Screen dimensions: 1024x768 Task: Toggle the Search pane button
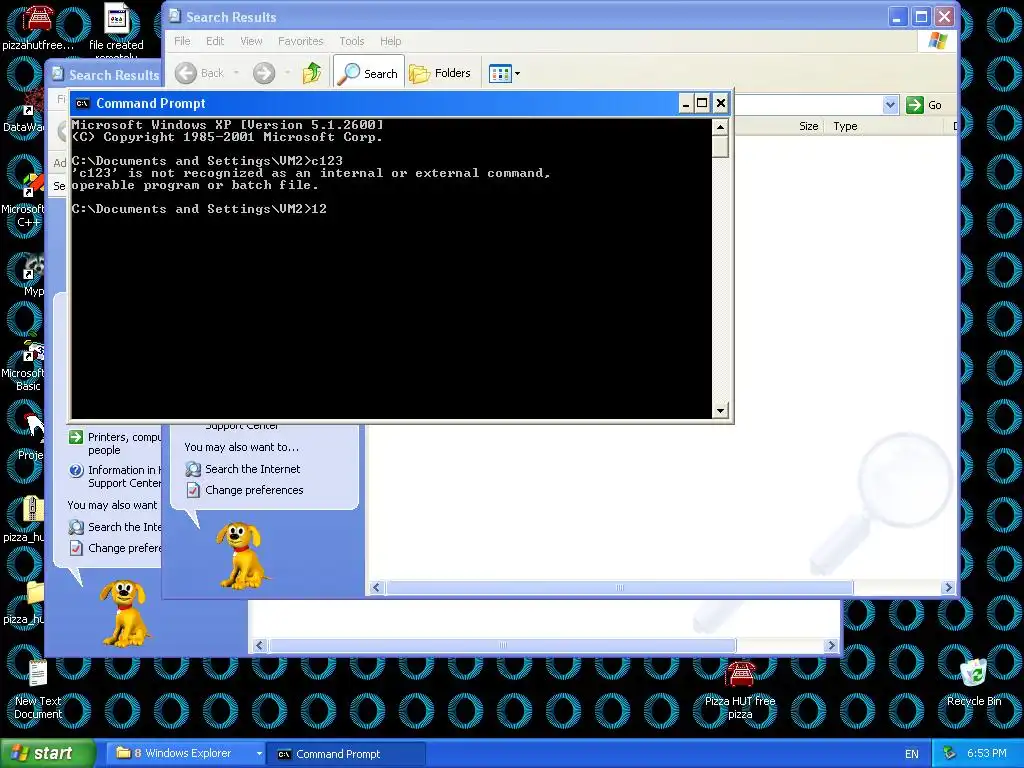(x=370, y=73)
